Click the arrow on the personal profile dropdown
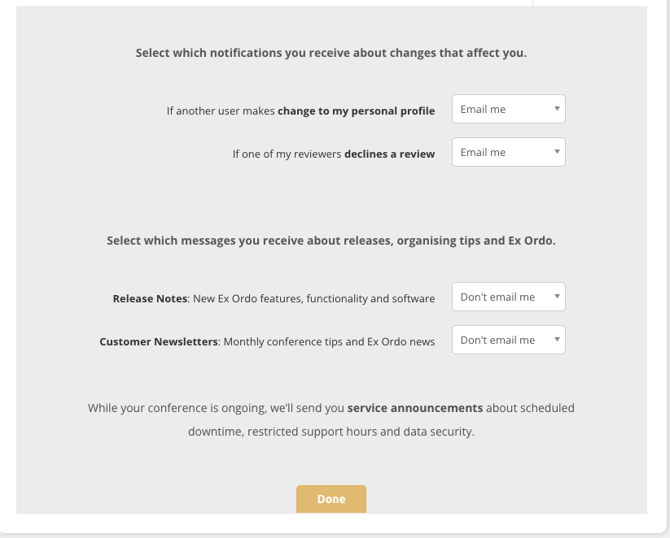The height and width of the screenshot is (538, 670). 556,109
